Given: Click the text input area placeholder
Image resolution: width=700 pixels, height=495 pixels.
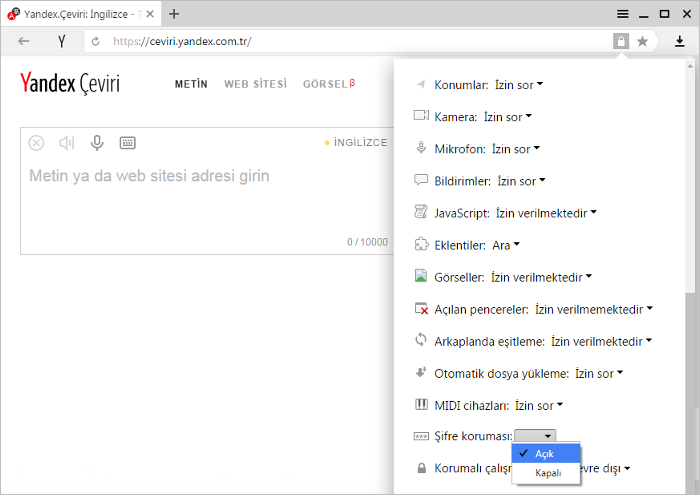Looking at the screenshot, I should pos(149,176).
